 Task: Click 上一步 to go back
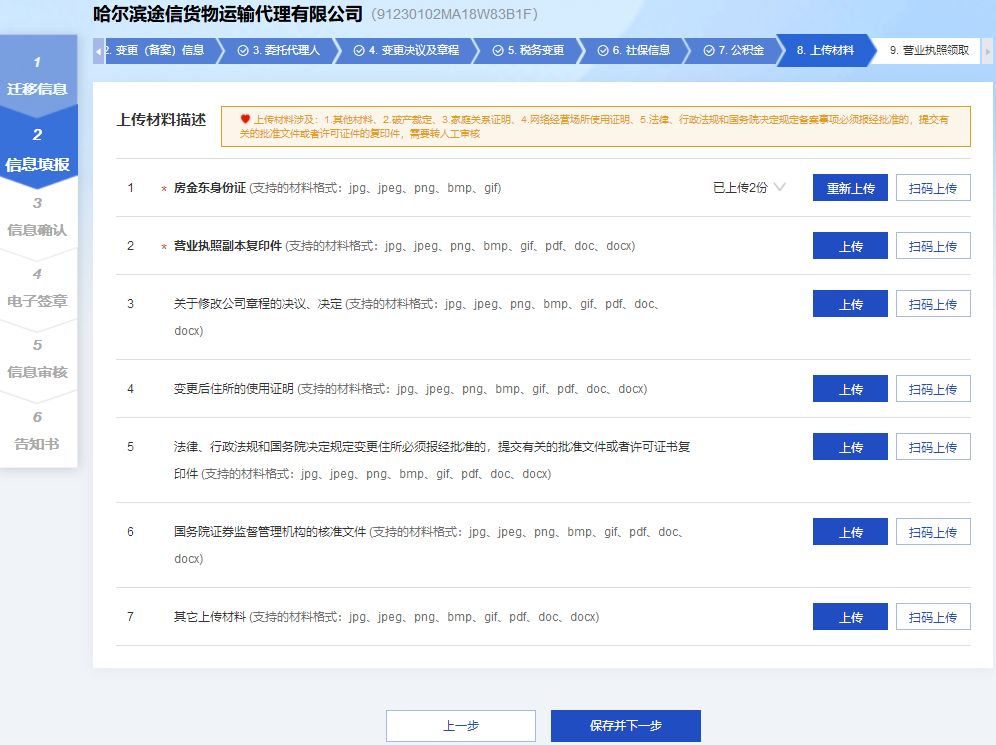point(461,726)
